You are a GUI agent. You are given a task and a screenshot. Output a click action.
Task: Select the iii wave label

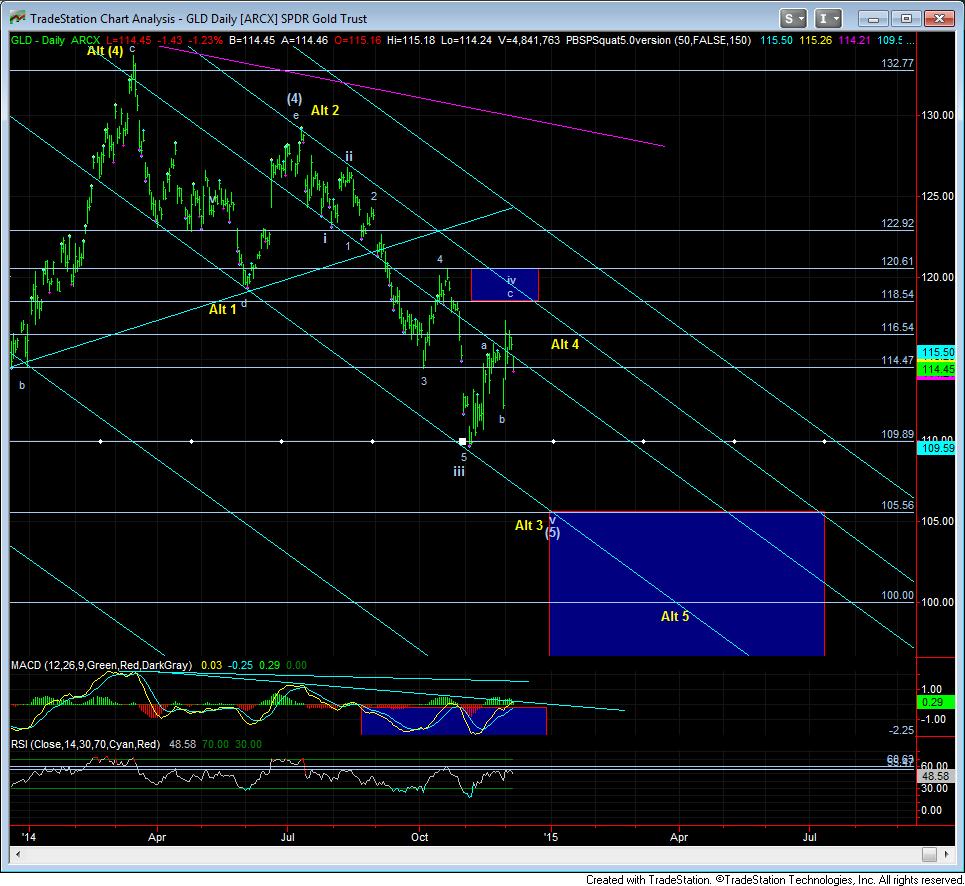459,472
